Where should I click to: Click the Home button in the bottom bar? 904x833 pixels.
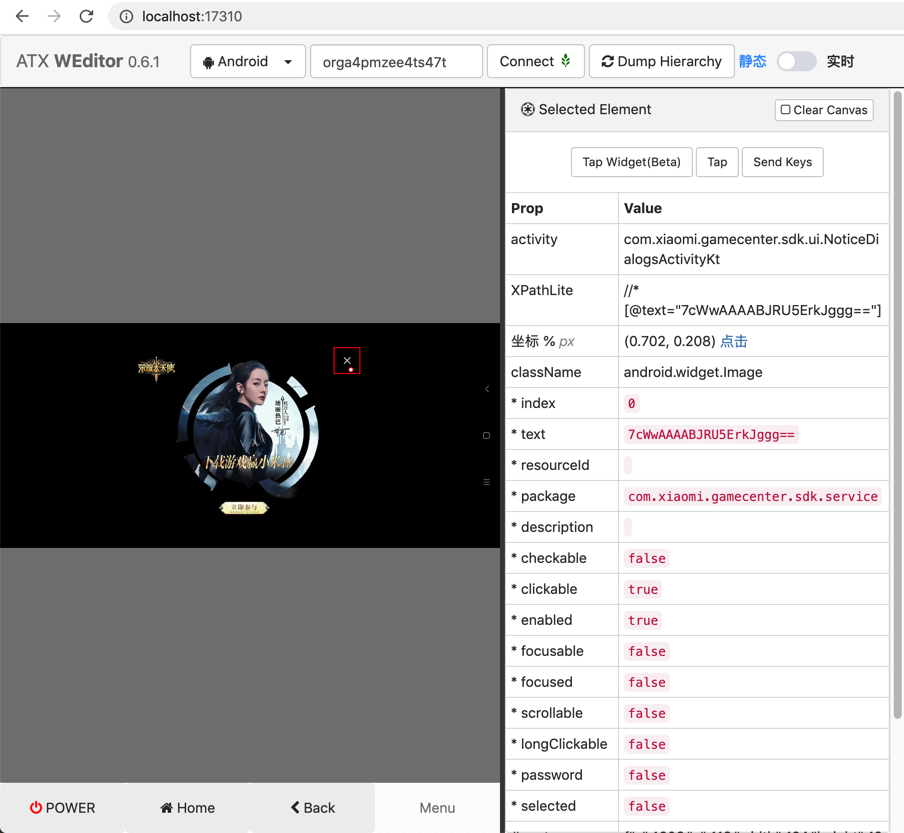pos(187,808)
